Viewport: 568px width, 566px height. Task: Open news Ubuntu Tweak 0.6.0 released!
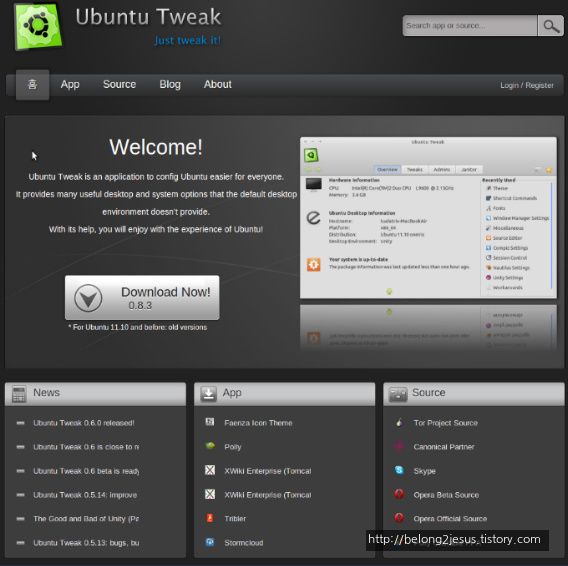(84, 423)
